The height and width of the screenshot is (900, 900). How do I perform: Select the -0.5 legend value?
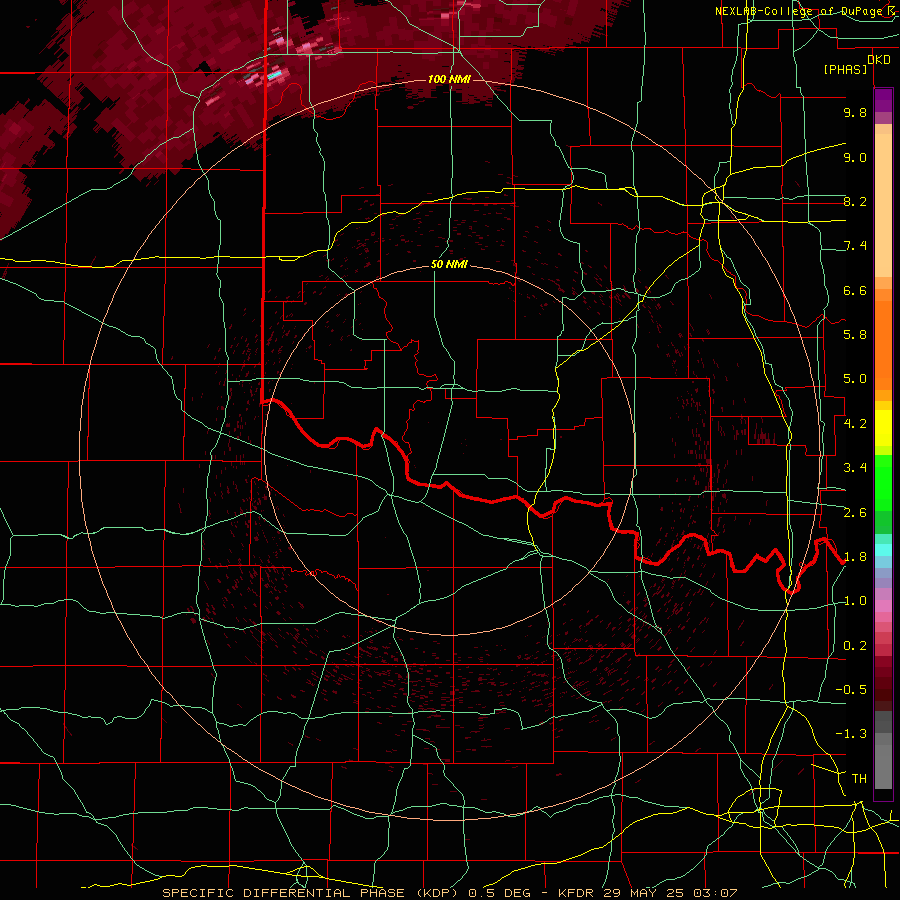click(x=851, y=690)
